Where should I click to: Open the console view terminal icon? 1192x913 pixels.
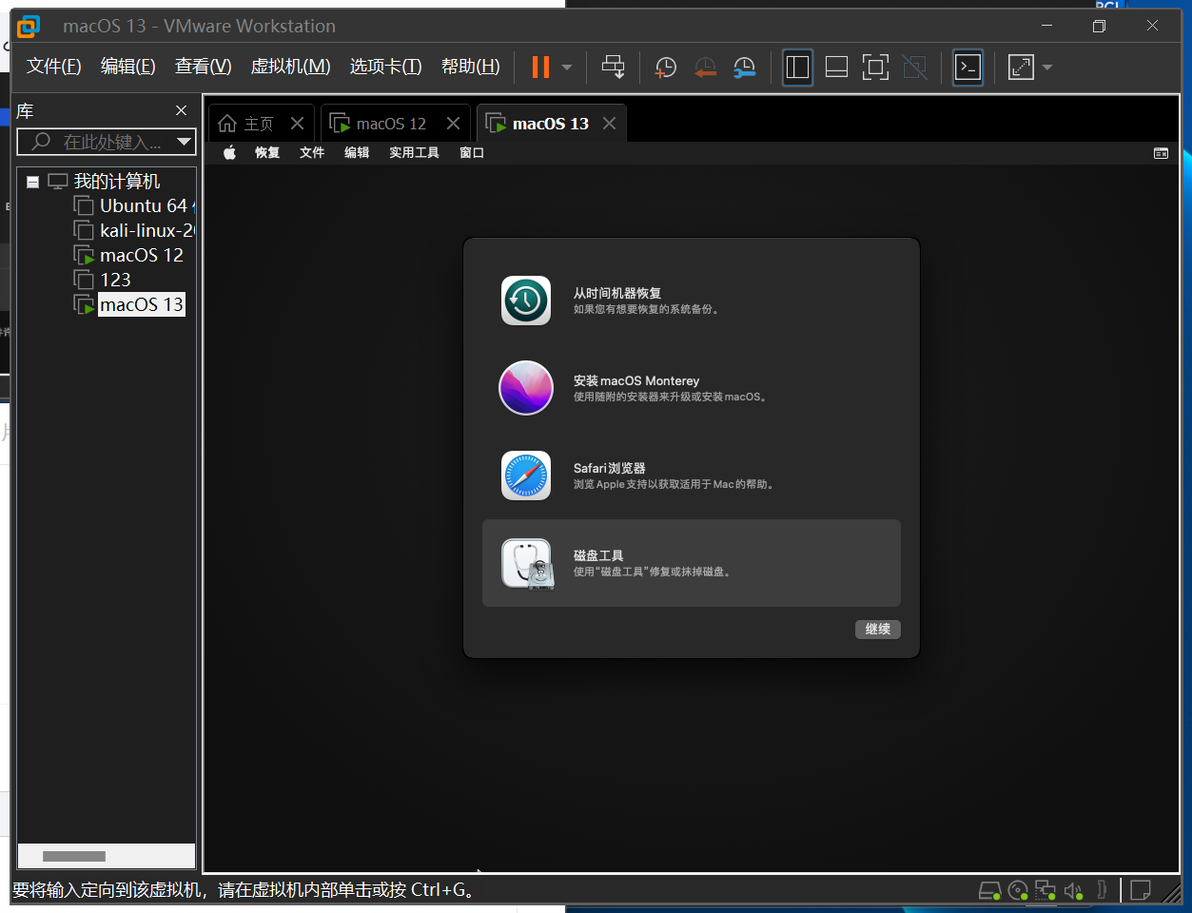968,67
